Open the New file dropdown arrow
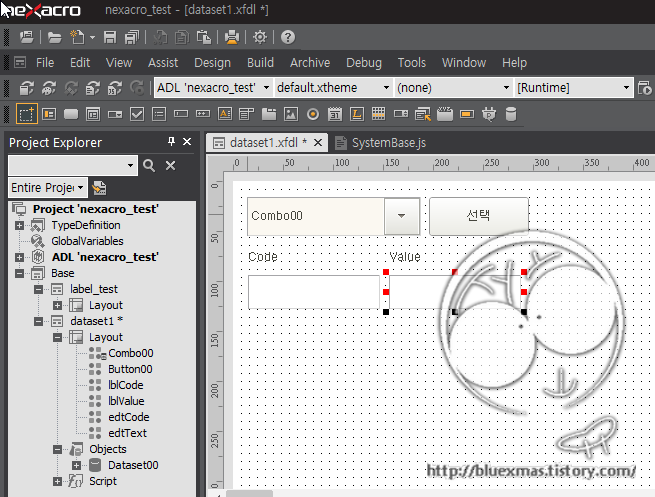The height and width of the screenshot is (497, 655). pos(92,38)
